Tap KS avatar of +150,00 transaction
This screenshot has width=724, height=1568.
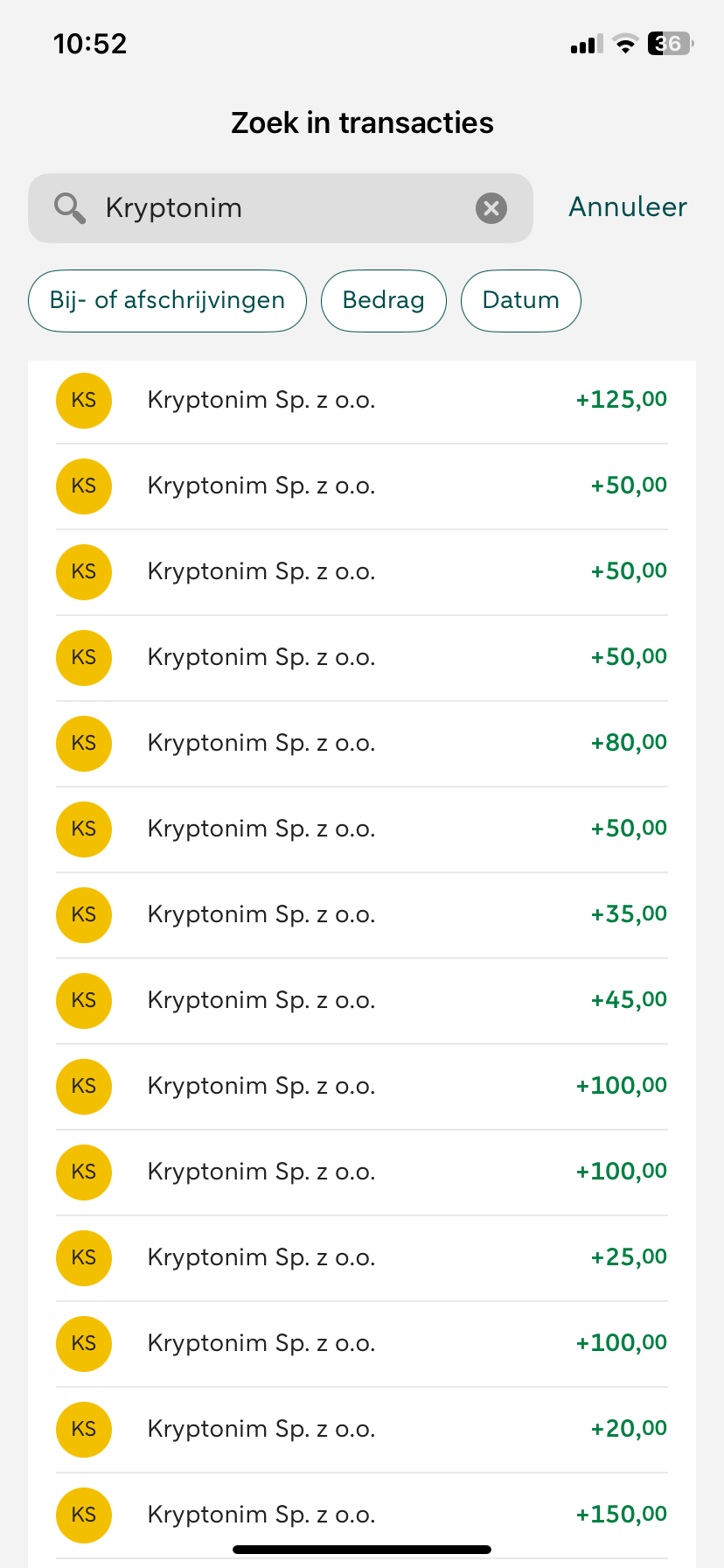pos(84,1515)
